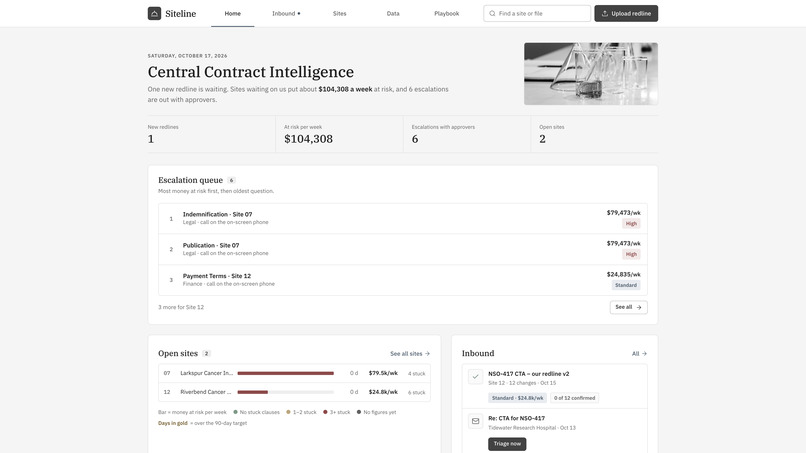Viewport: 806px width, 453px height.
Task: Click the 0 of 12 confirmed tag
Action: (x=574, y=398)
